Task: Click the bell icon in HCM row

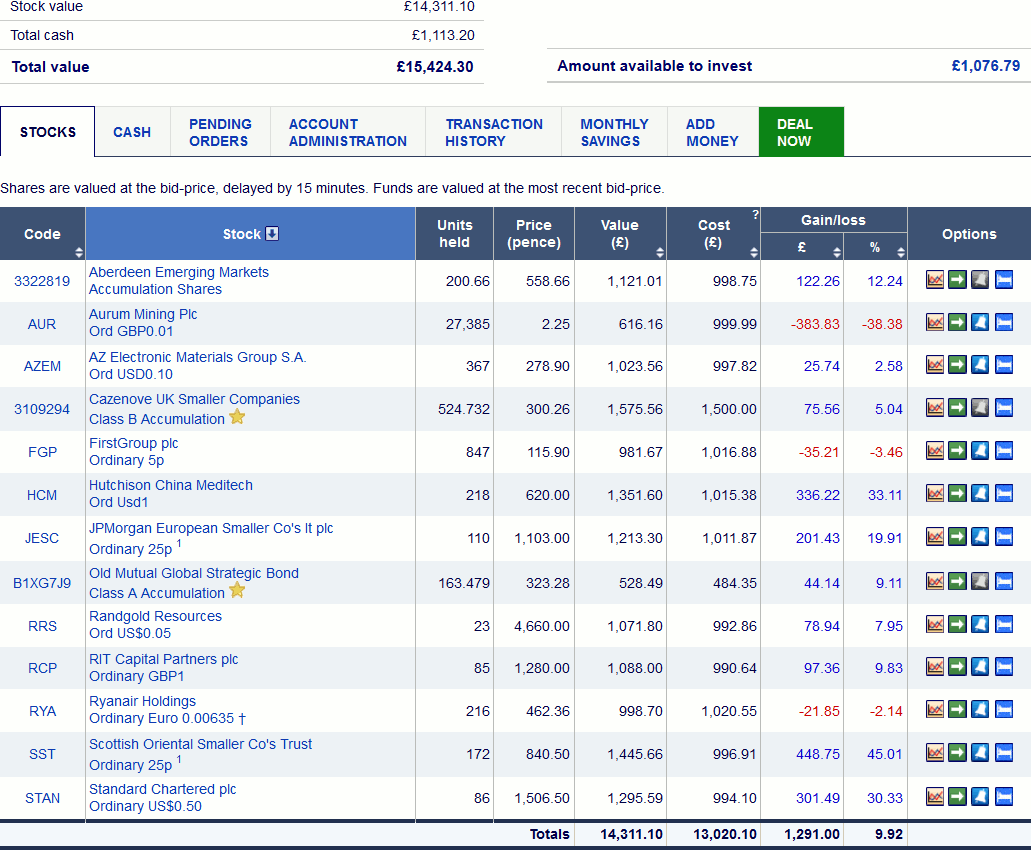Action: pyautogui.click(x=980, y=494)
